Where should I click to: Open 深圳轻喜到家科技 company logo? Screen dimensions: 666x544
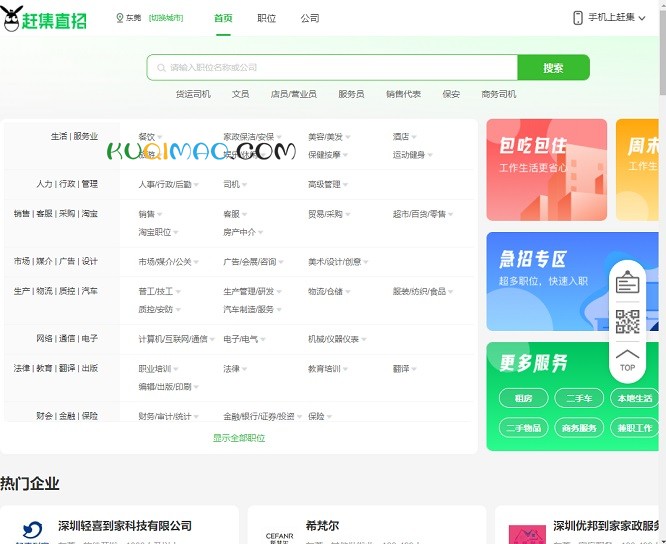pyautogui.click(x=32, y=532)
